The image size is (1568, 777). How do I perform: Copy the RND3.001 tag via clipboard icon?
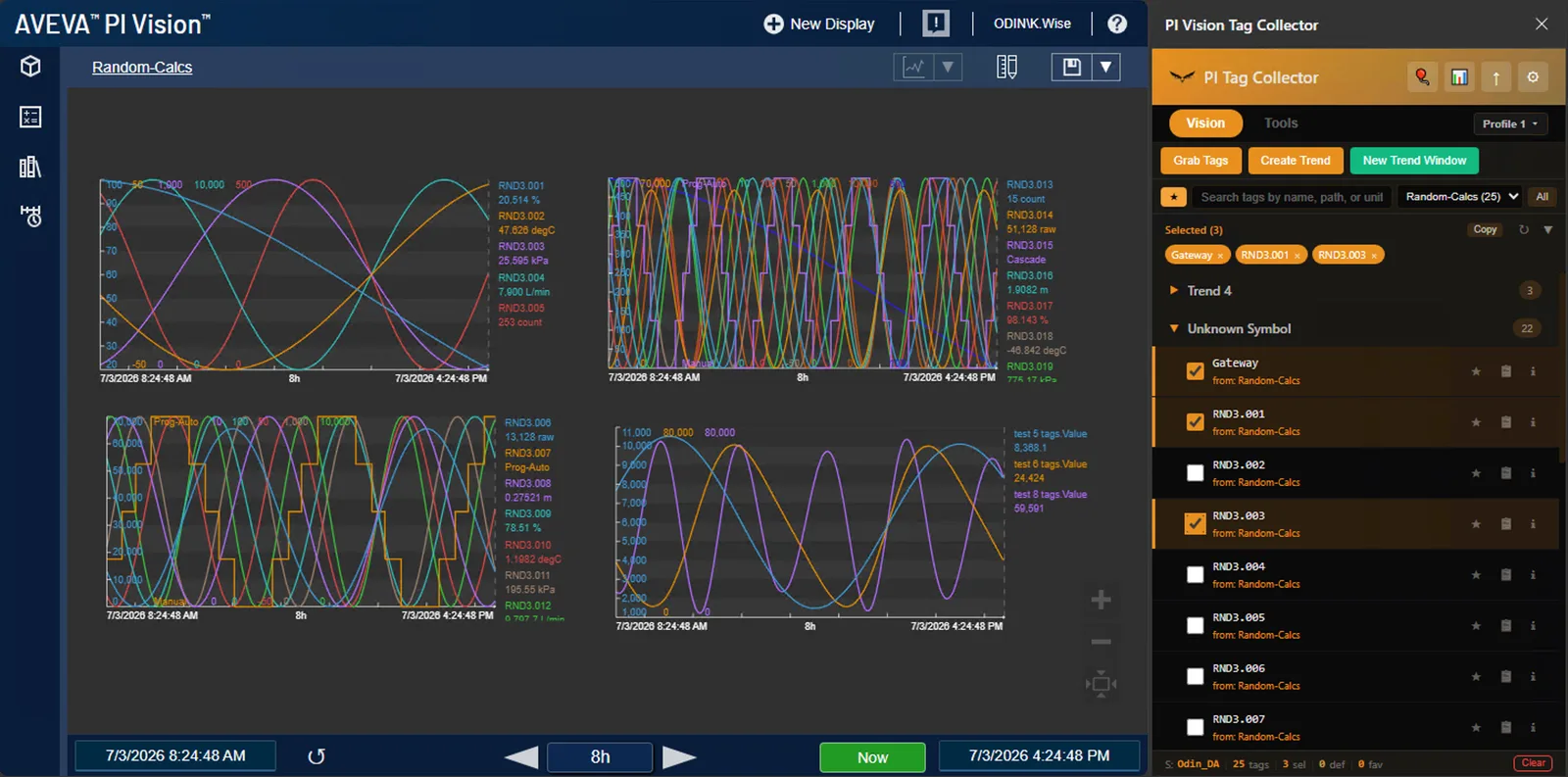click(x=1506, y=422)
